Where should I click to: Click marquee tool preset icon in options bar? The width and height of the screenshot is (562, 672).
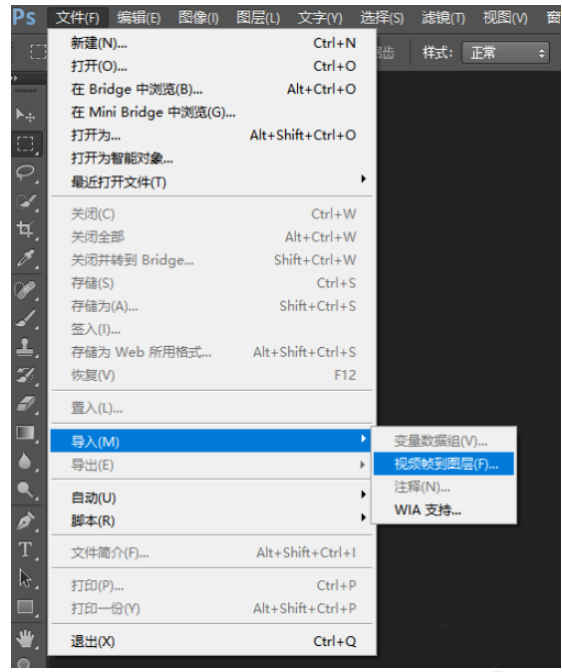click(38, 52)
